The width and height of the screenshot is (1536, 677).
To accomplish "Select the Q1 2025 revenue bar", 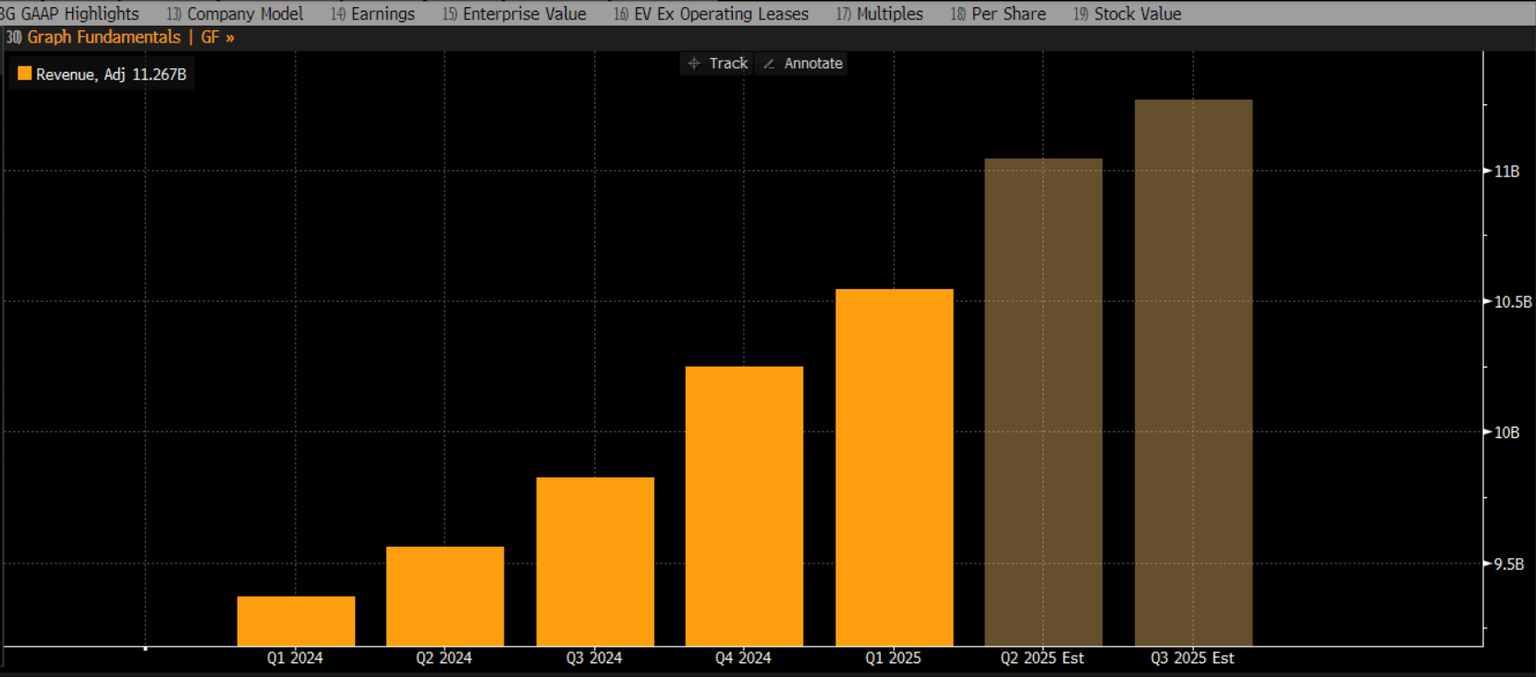I will (x=894, y=468).
